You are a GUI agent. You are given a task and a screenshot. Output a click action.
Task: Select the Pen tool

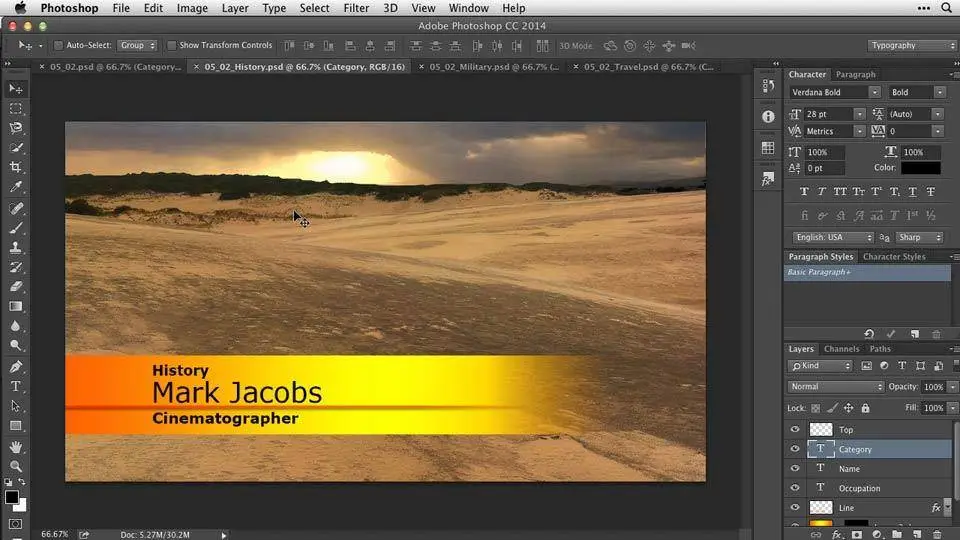[x=16, y=367]
